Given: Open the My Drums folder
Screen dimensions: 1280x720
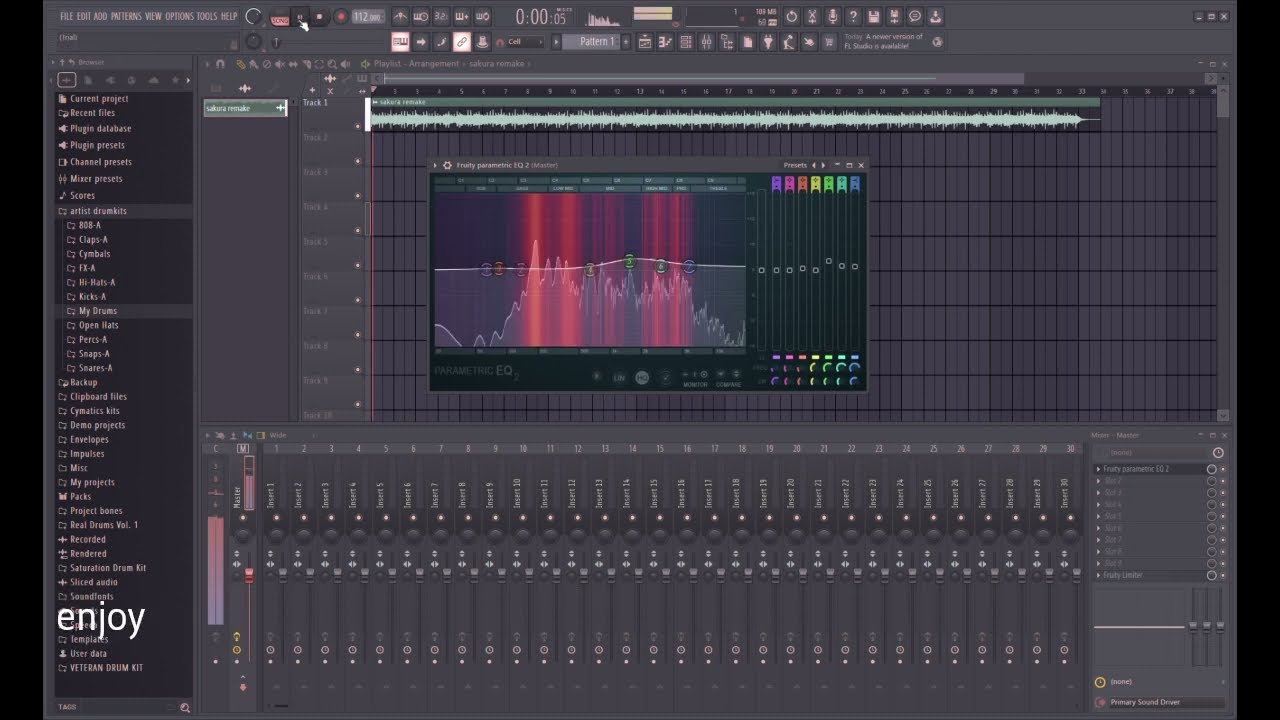Looking at the screenshot, I should pyautogui.click(x=97, y=311).
